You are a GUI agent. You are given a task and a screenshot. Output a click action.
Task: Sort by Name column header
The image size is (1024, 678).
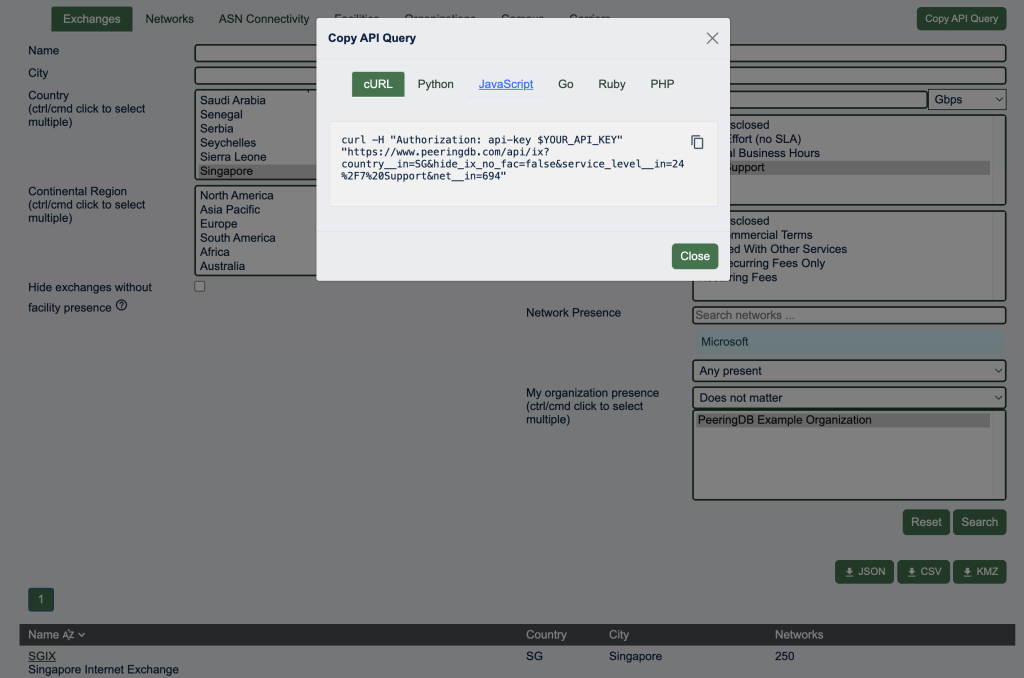coord(56,635)
